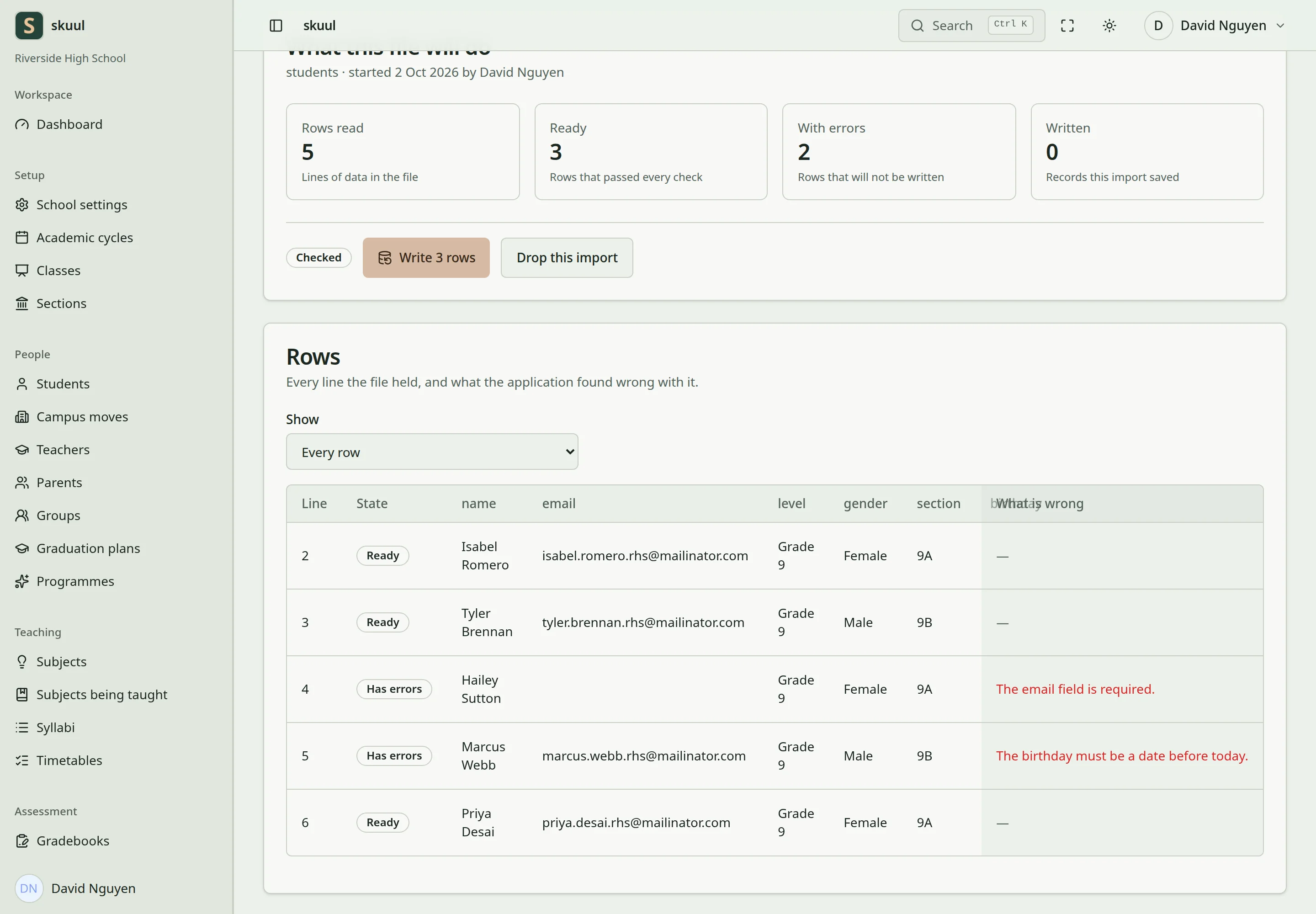
Task: Click Riverside High School label
Action: coord(70,58)
